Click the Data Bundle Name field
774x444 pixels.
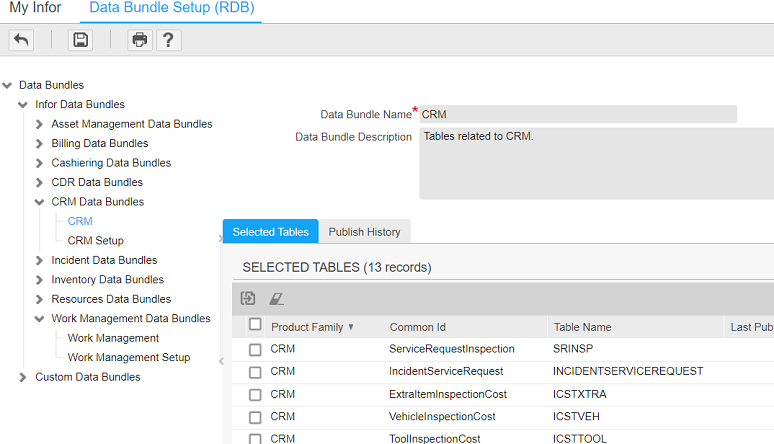577,114
